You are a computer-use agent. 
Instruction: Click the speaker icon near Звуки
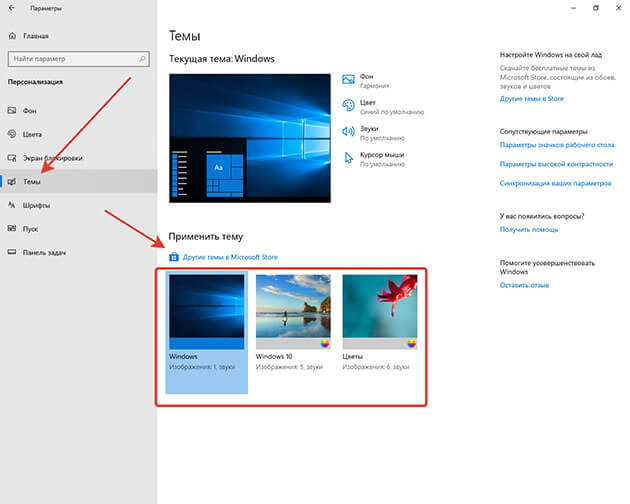tap(348, 131)
